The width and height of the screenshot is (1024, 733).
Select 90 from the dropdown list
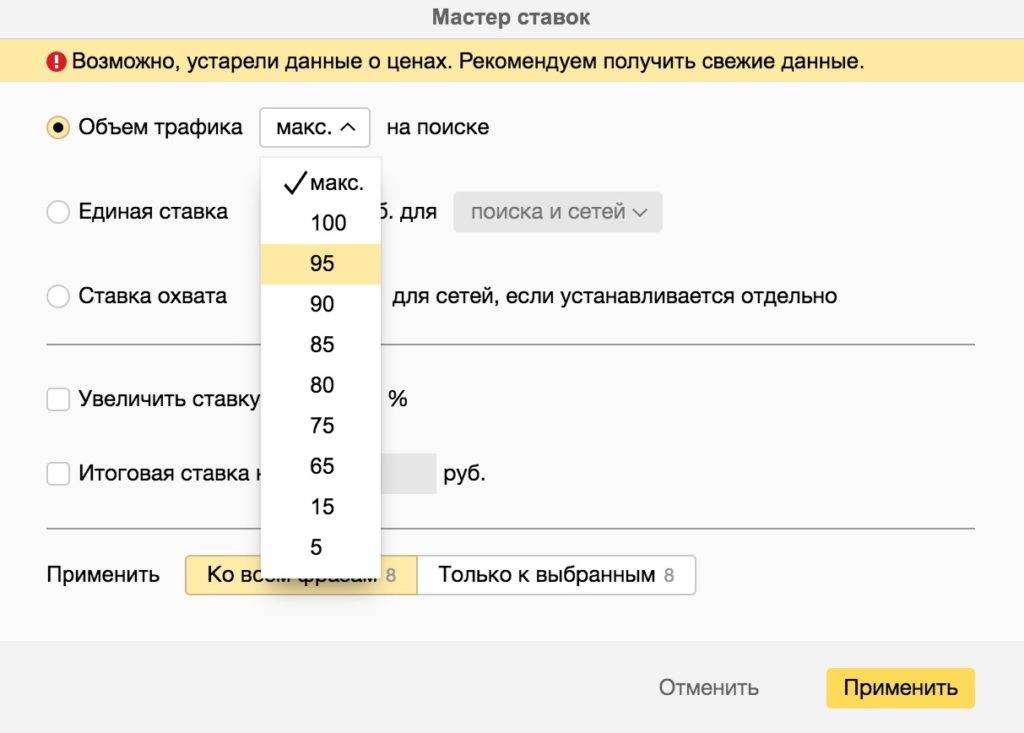[x=321, y=304]
